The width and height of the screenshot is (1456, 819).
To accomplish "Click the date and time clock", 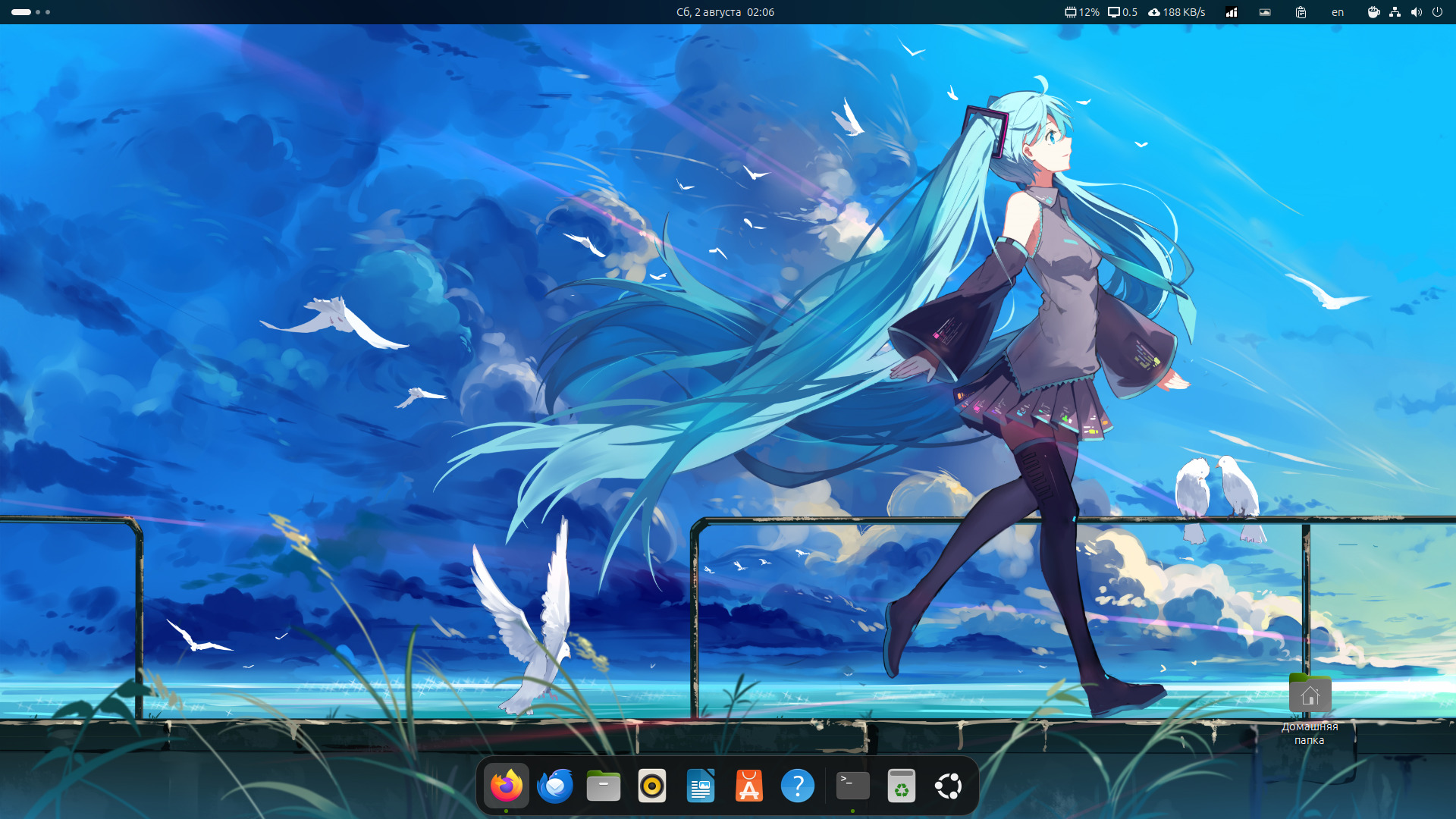I will coord(725,12).
